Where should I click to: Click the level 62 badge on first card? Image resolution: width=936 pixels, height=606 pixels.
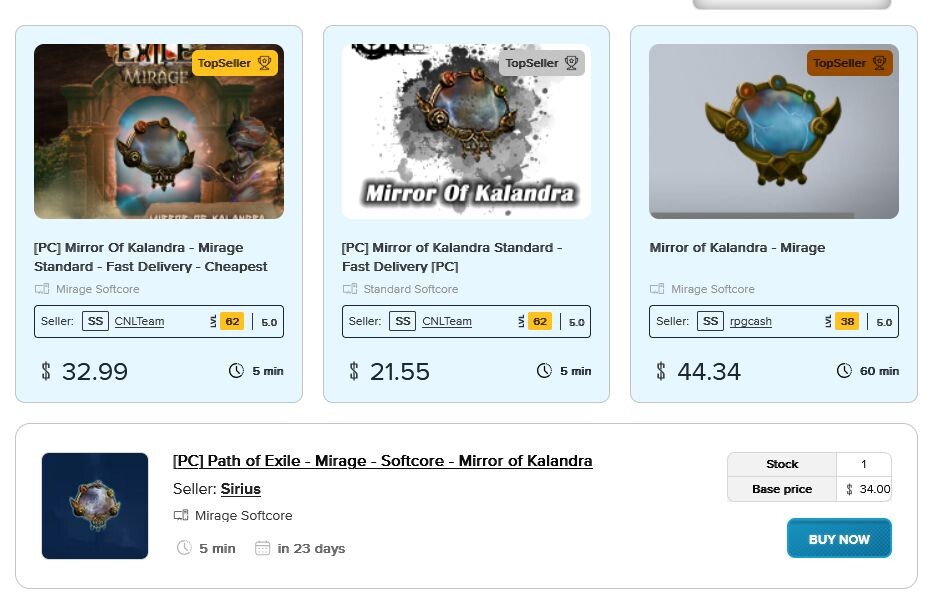point(232,321)
